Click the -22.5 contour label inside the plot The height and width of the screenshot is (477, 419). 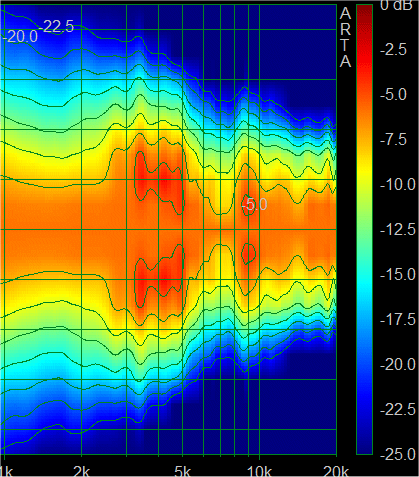pyautogui.click(x=56, y=26)
